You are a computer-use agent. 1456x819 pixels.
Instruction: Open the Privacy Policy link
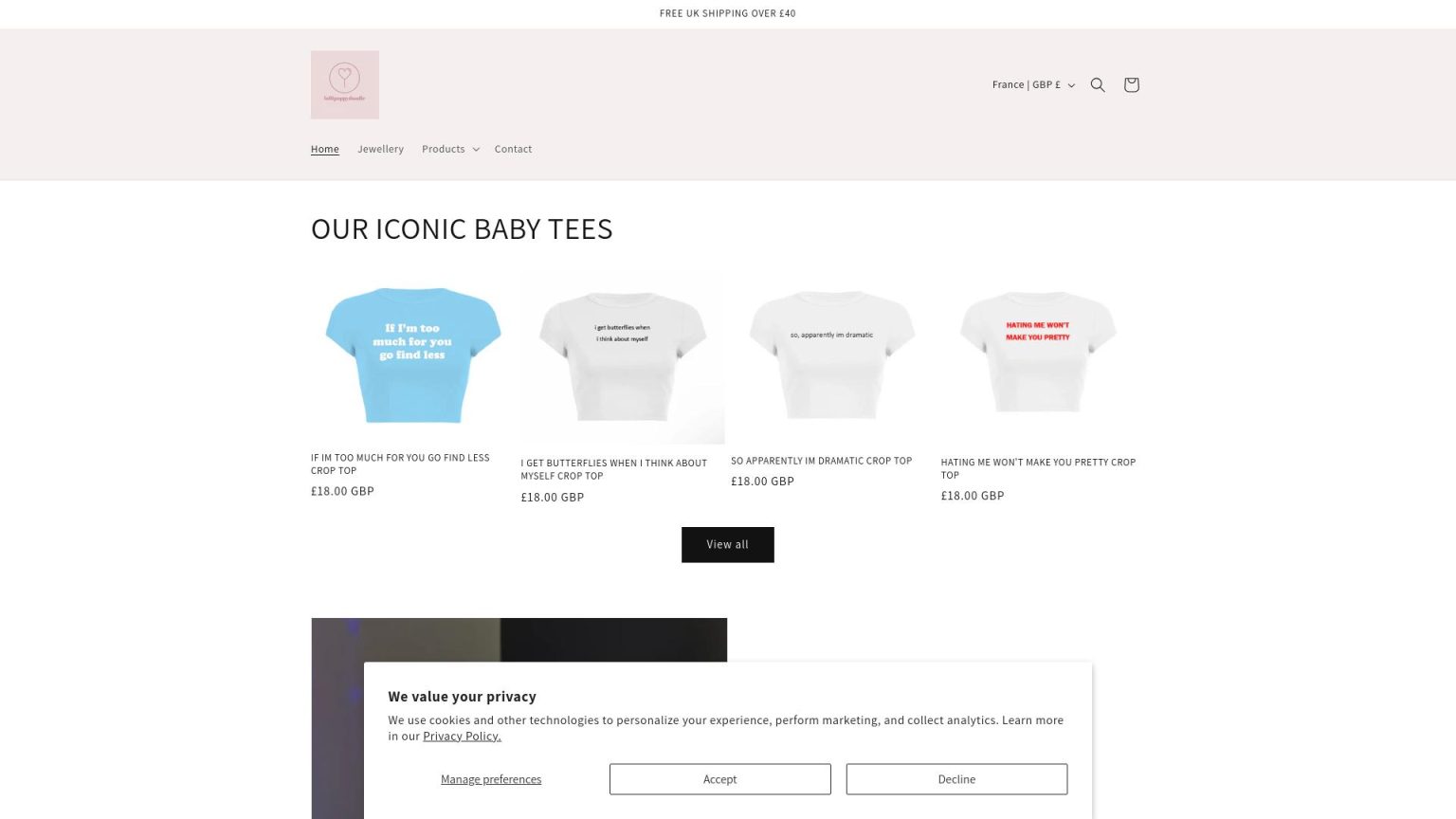coord(462,737)
